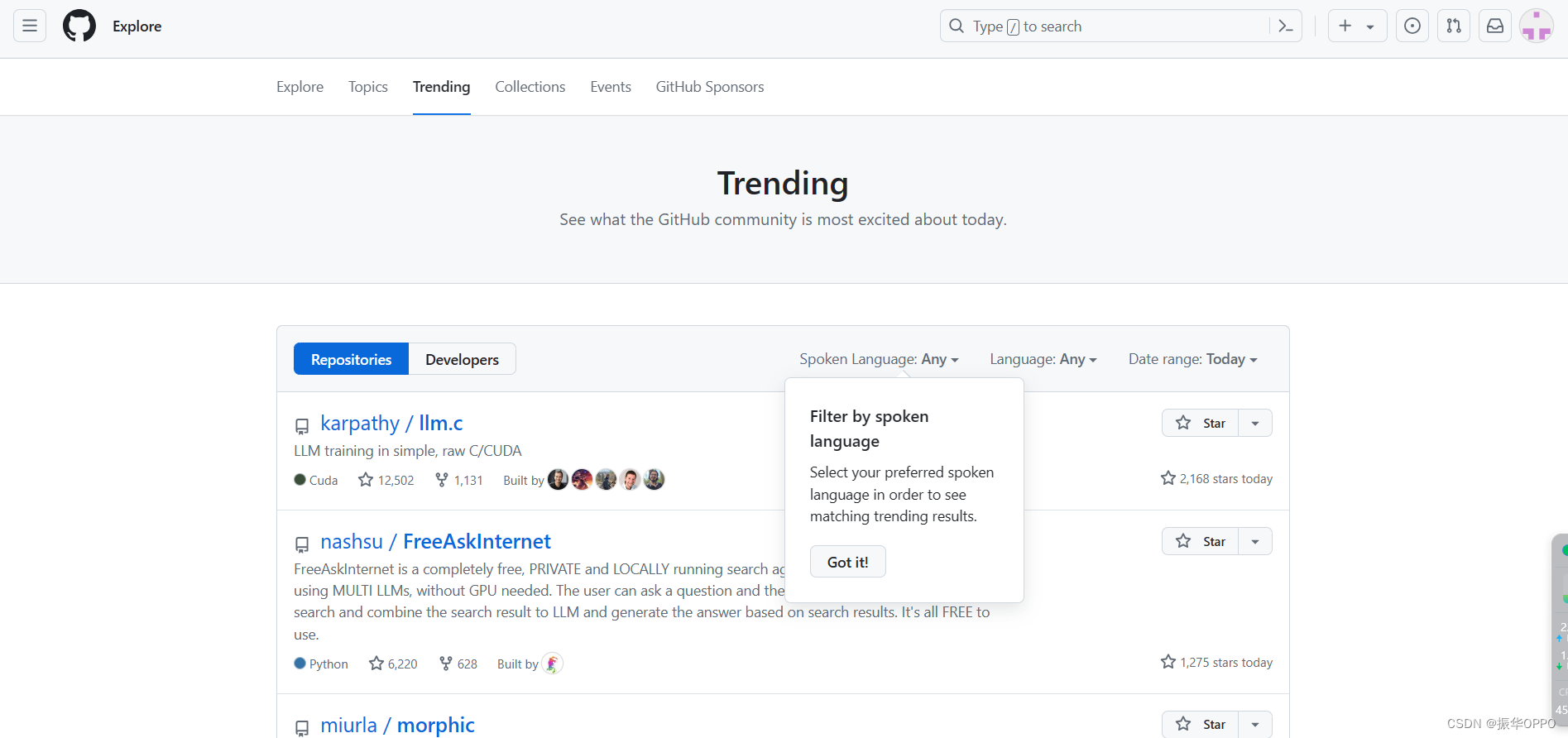
Task: Open the miurla / morphic repository link
Action: [397, 725]
